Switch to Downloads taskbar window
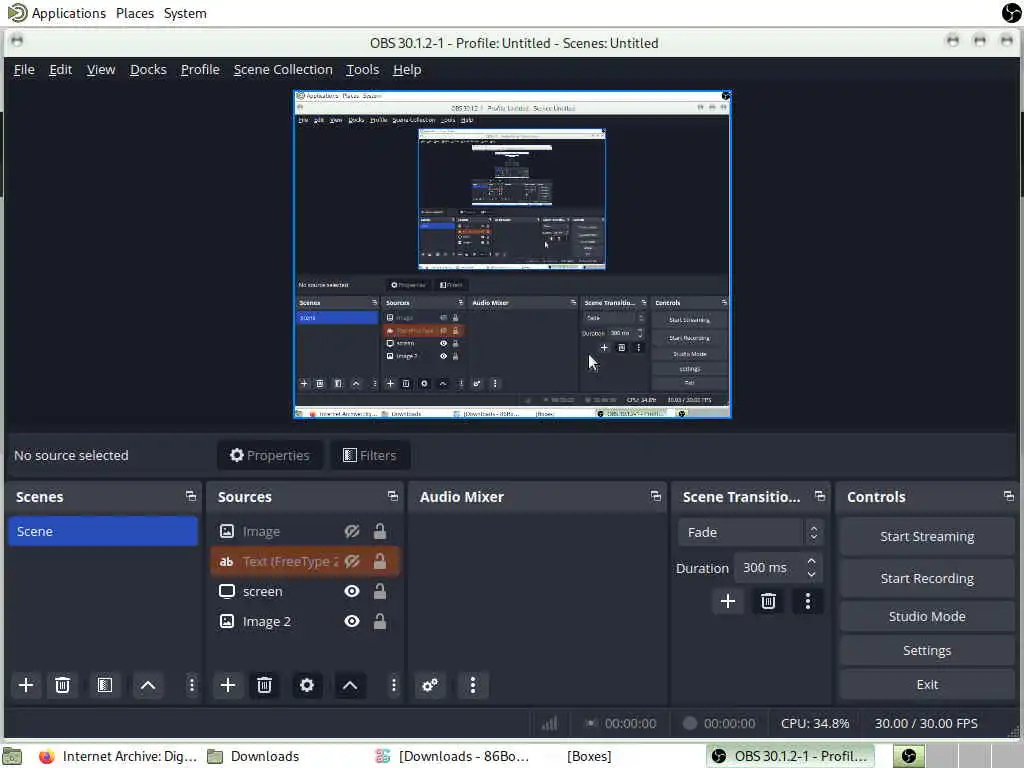 [253, 756]
